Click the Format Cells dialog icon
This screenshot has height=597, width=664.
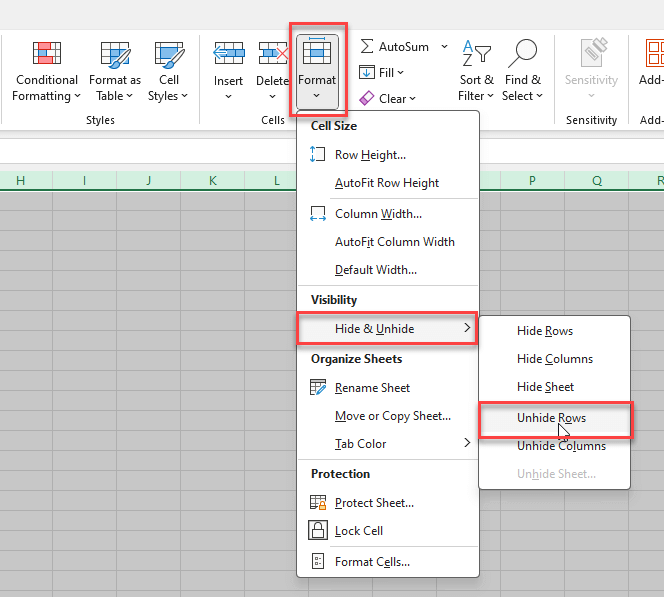coord(318,561)
